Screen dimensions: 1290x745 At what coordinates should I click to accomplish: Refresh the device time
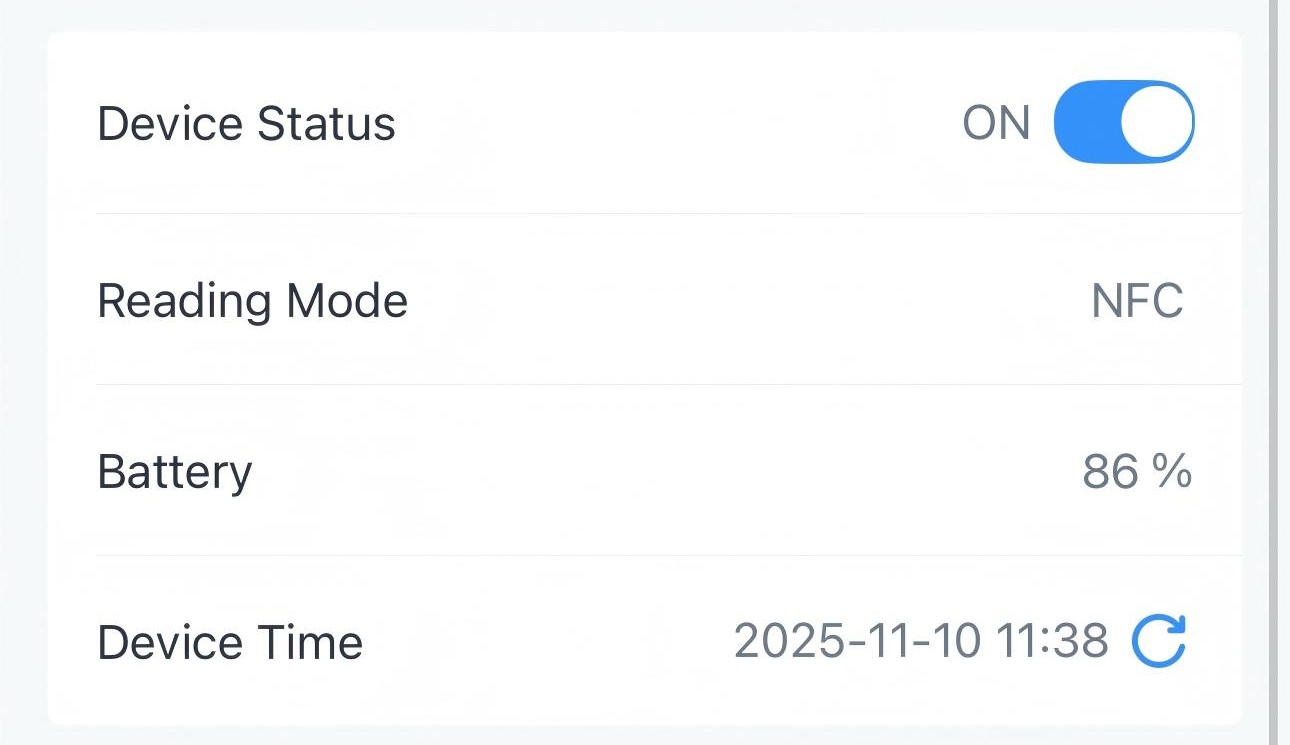[x=1159, y=641]
